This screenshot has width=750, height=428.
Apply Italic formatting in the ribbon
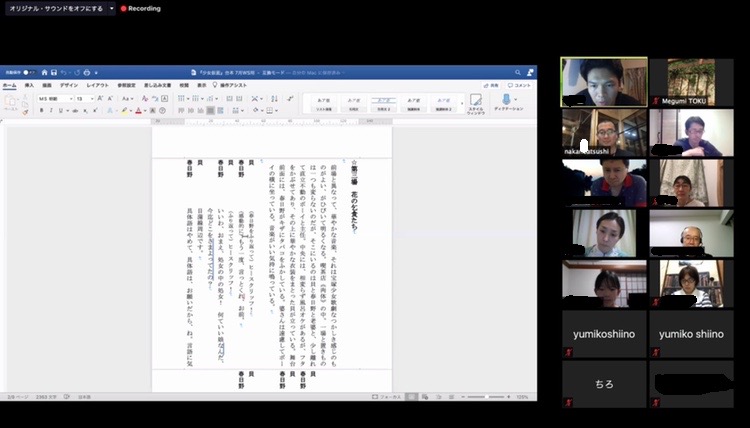(50, 110)
